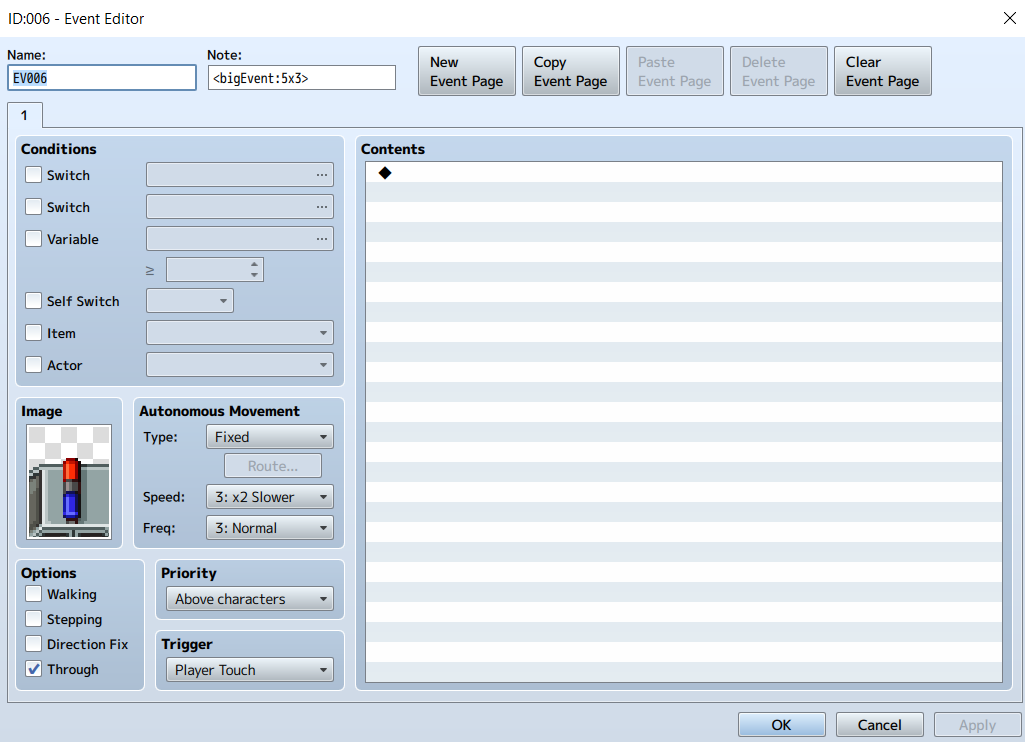Viewport: 1025px width, 742px height.
Task: Click the Copy Event Page button
Action: click(x=571, y=71)
